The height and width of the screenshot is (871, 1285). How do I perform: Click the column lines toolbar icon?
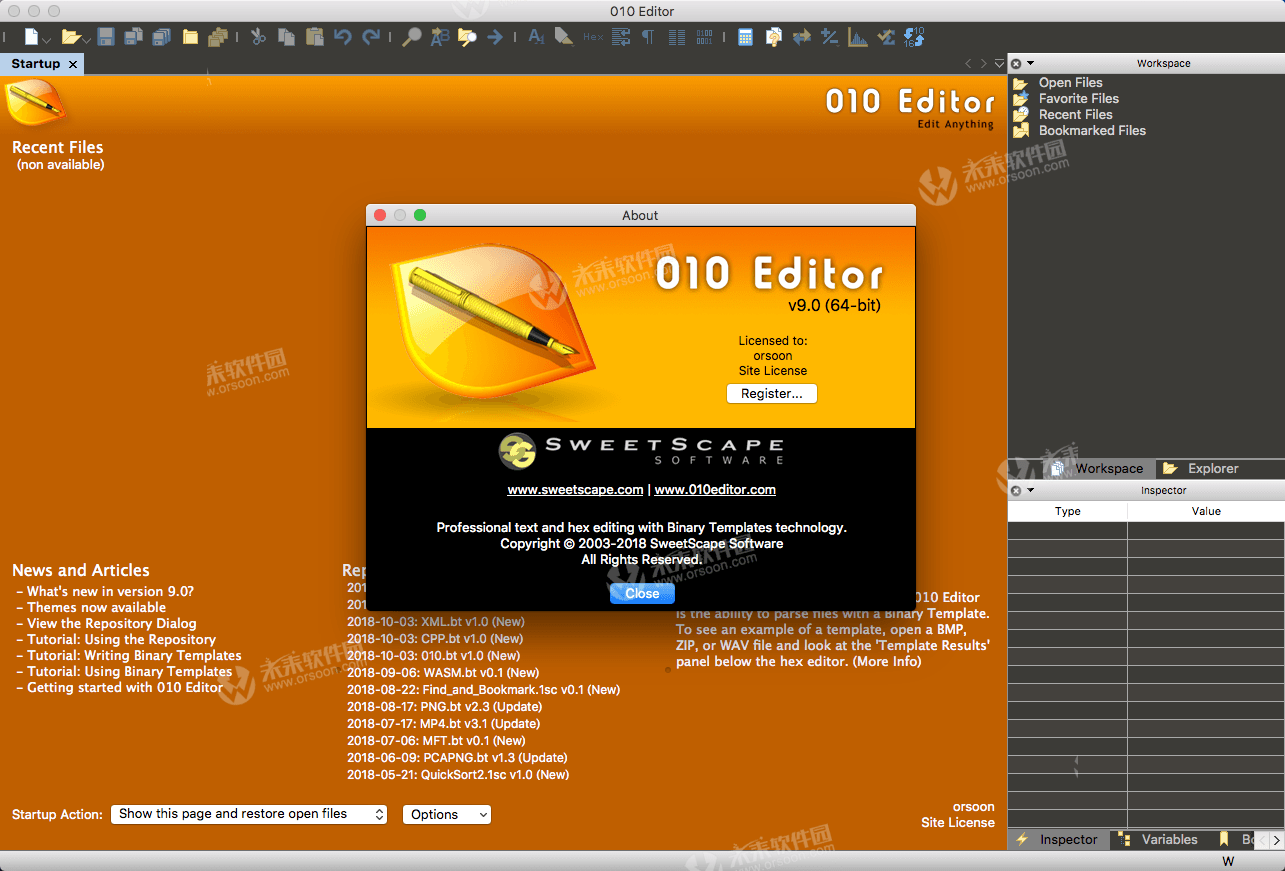click(x=677, y=37)
